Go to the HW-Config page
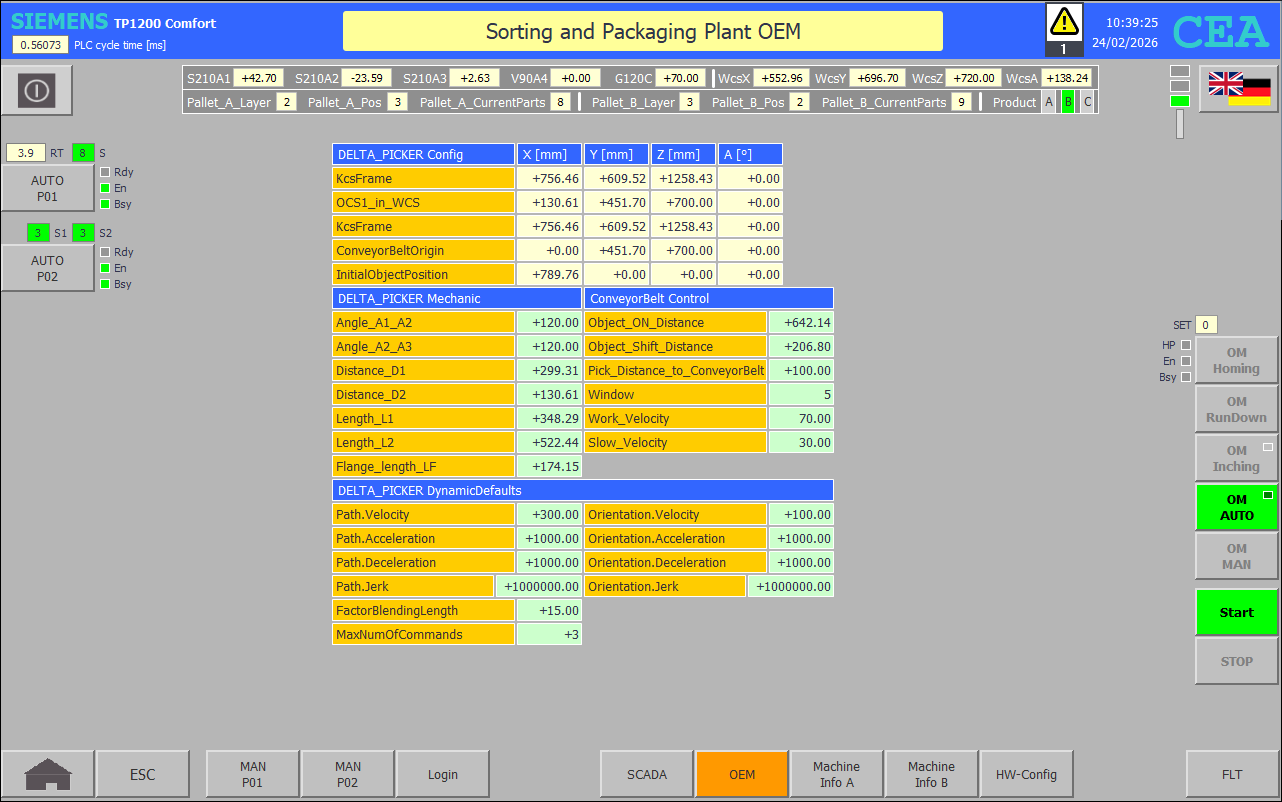 coord(1026,774)
